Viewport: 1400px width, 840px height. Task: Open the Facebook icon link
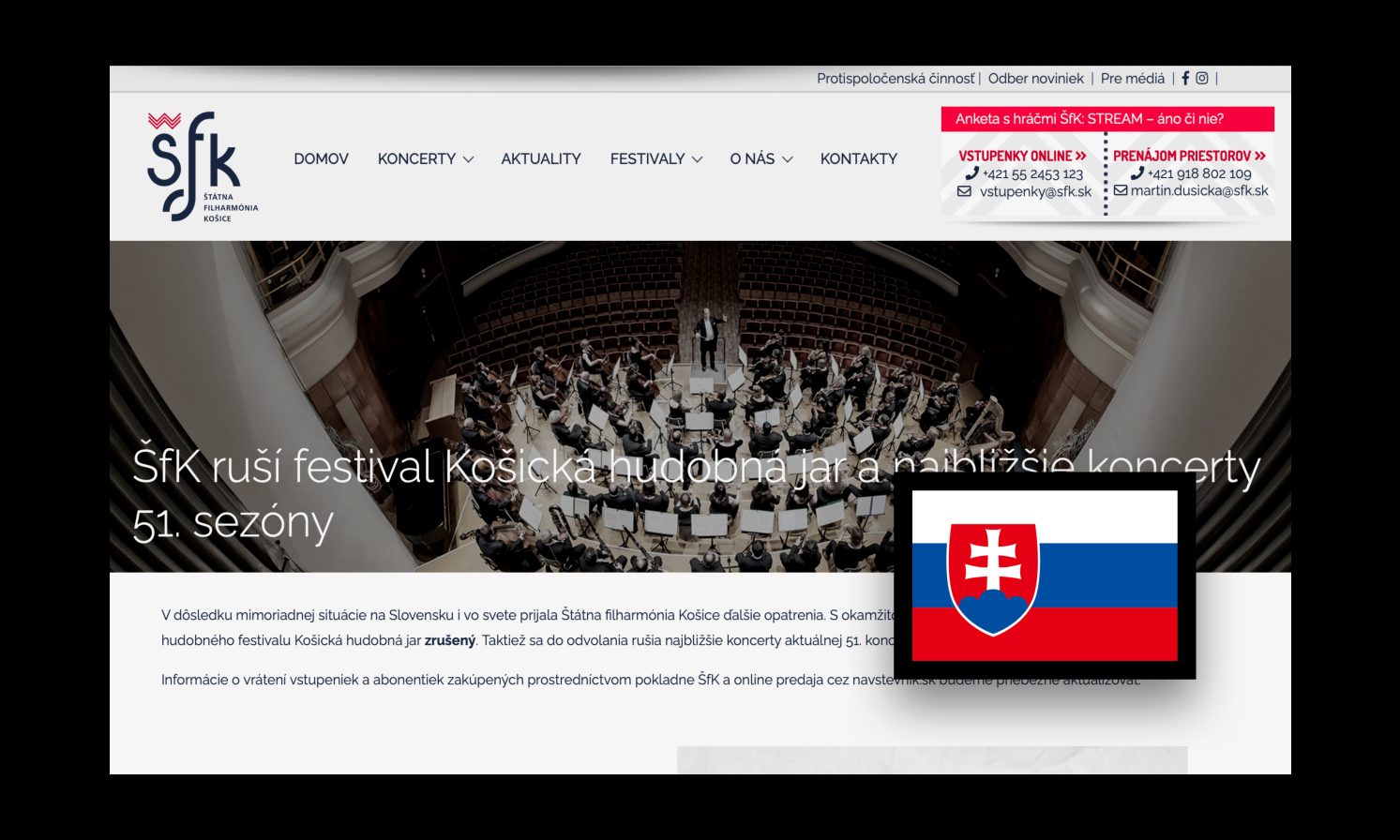pyautogui.click(x=1185, y=79)
